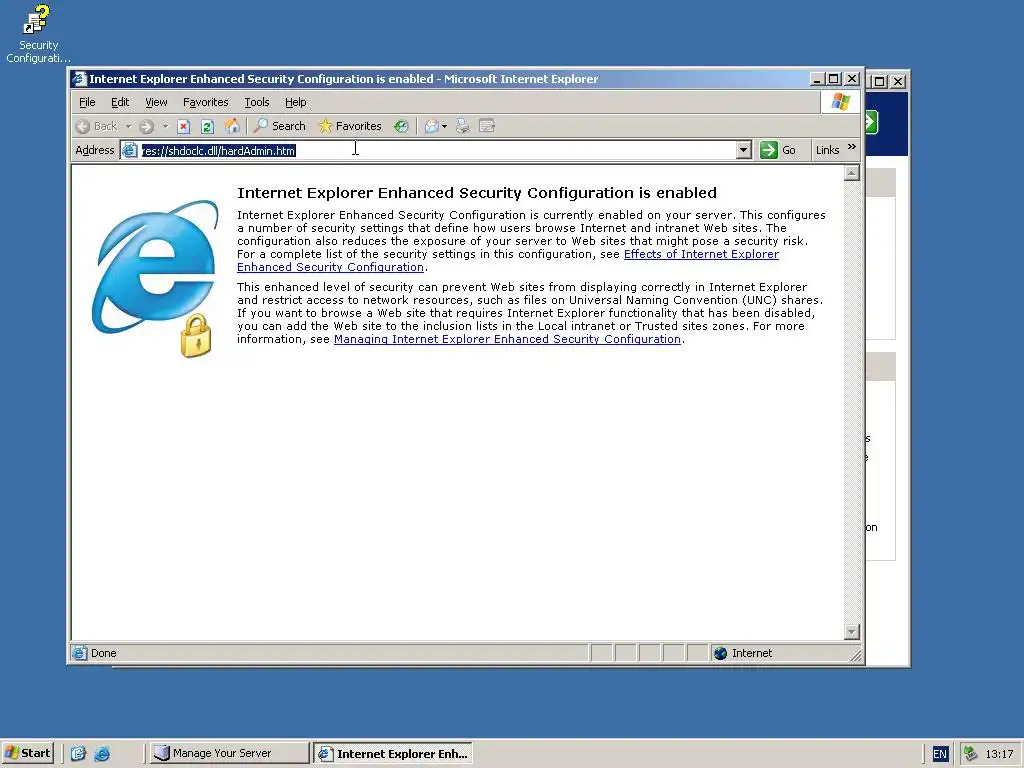Viewport: 1024px width, 768px height.
Task: Click the Windows logo throbber icon
Action: tap(840, 102)
